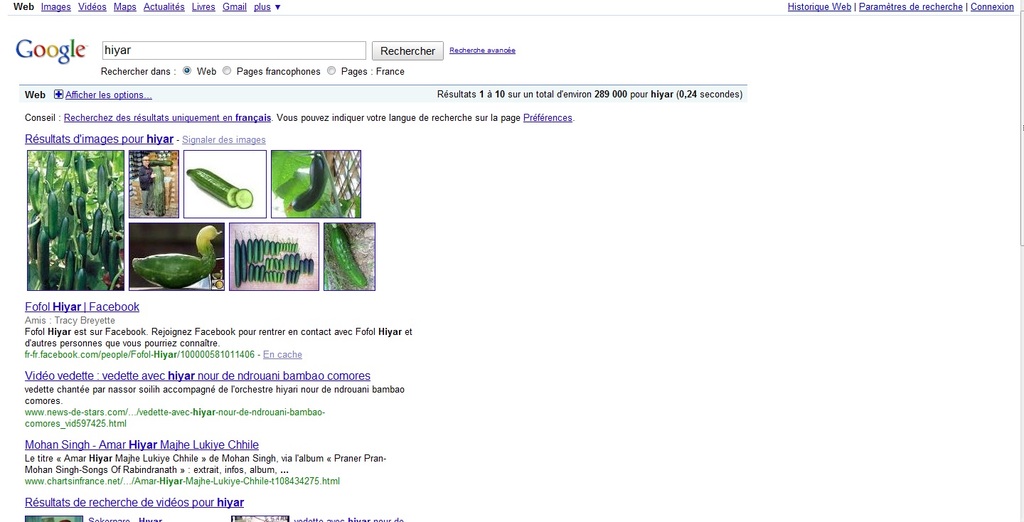Open 'Paramètres de recherche' link
The width and height of the screenshot is (1024, 522).
(x=910, y=7)
